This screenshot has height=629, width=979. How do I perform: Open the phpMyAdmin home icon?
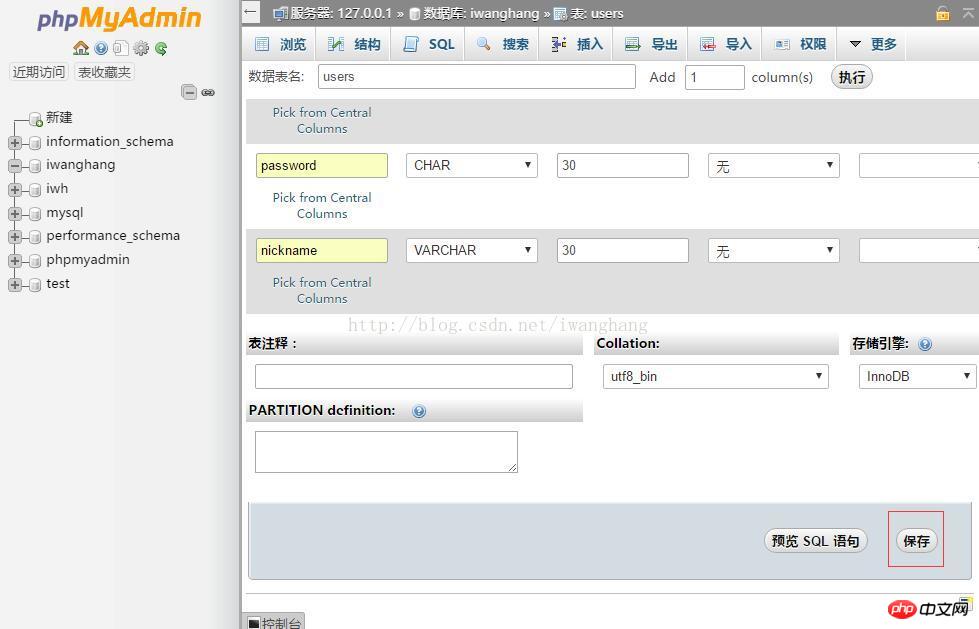[81, 48]
